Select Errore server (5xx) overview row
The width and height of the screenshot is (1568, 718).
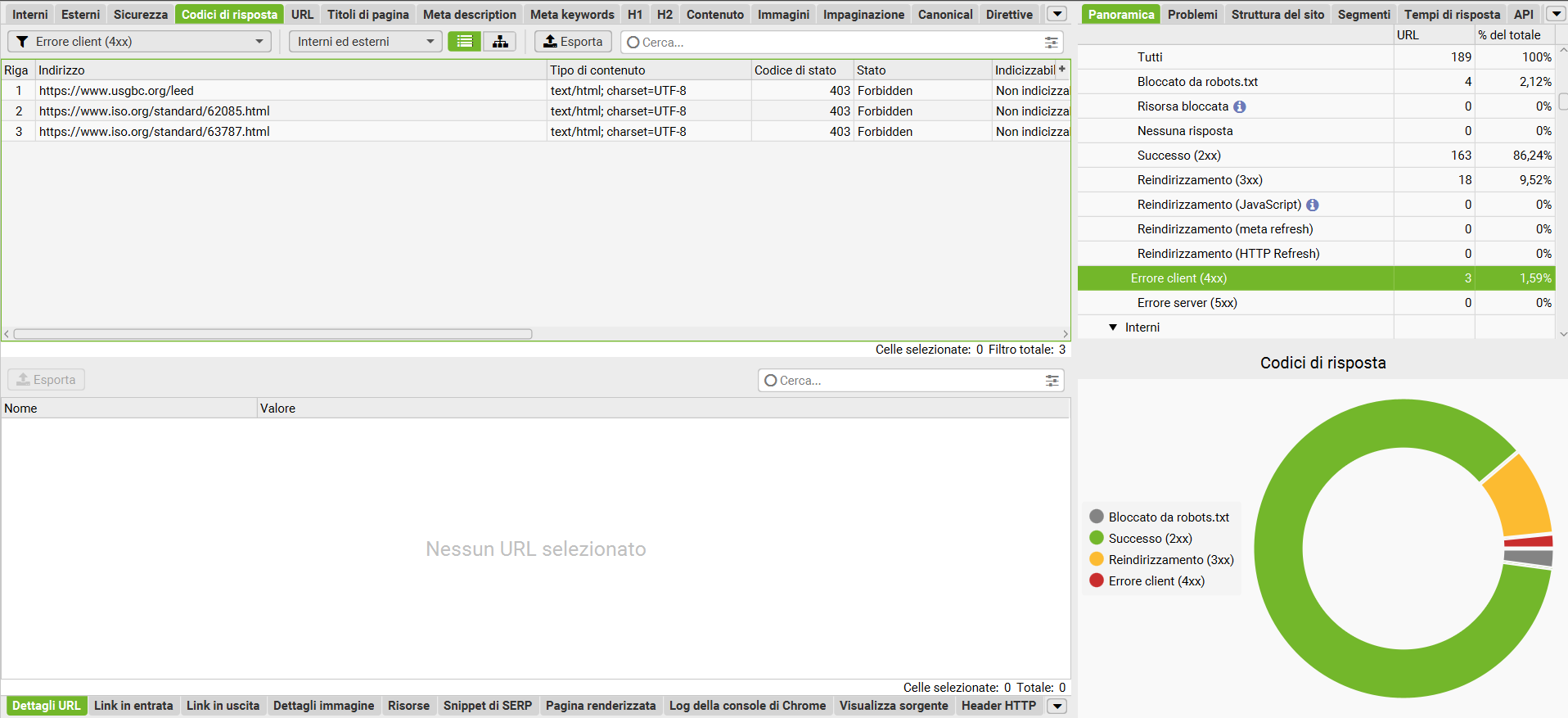coord(1316,303)
